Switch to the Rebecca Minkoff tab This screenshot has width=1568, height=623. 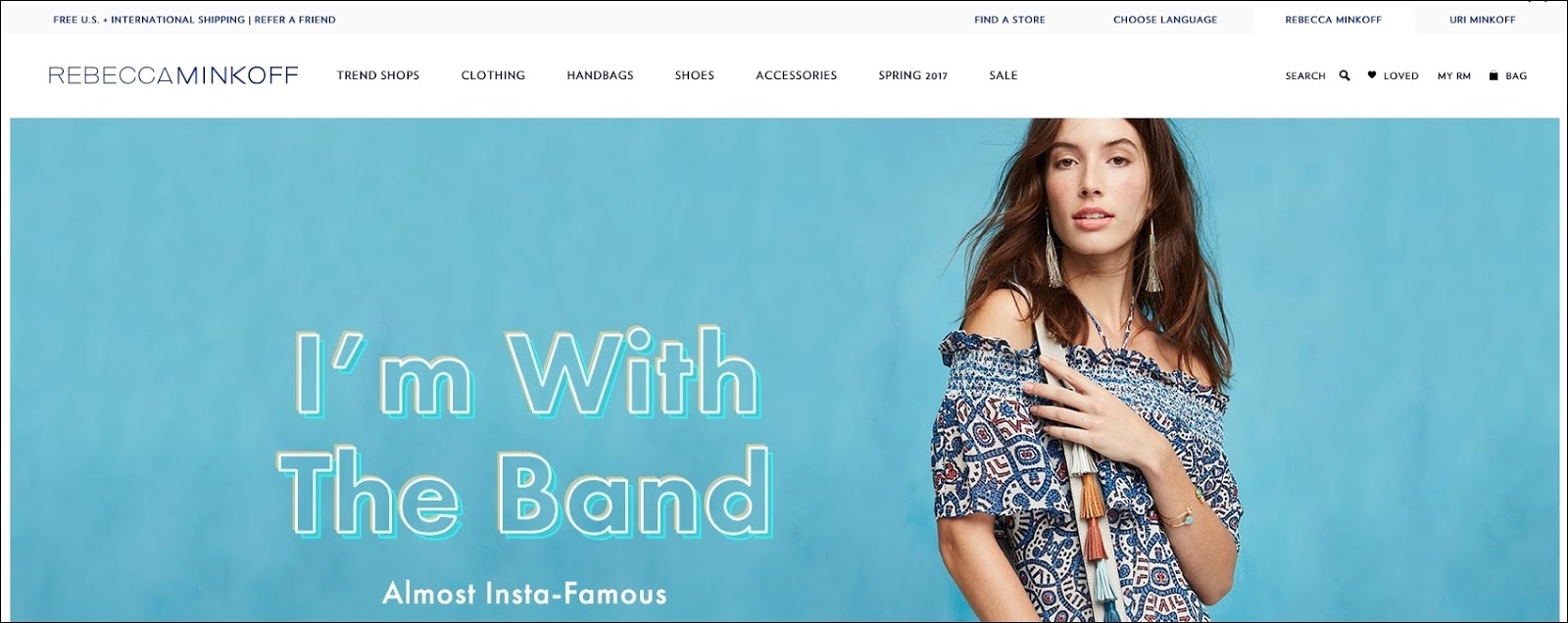1334,20
